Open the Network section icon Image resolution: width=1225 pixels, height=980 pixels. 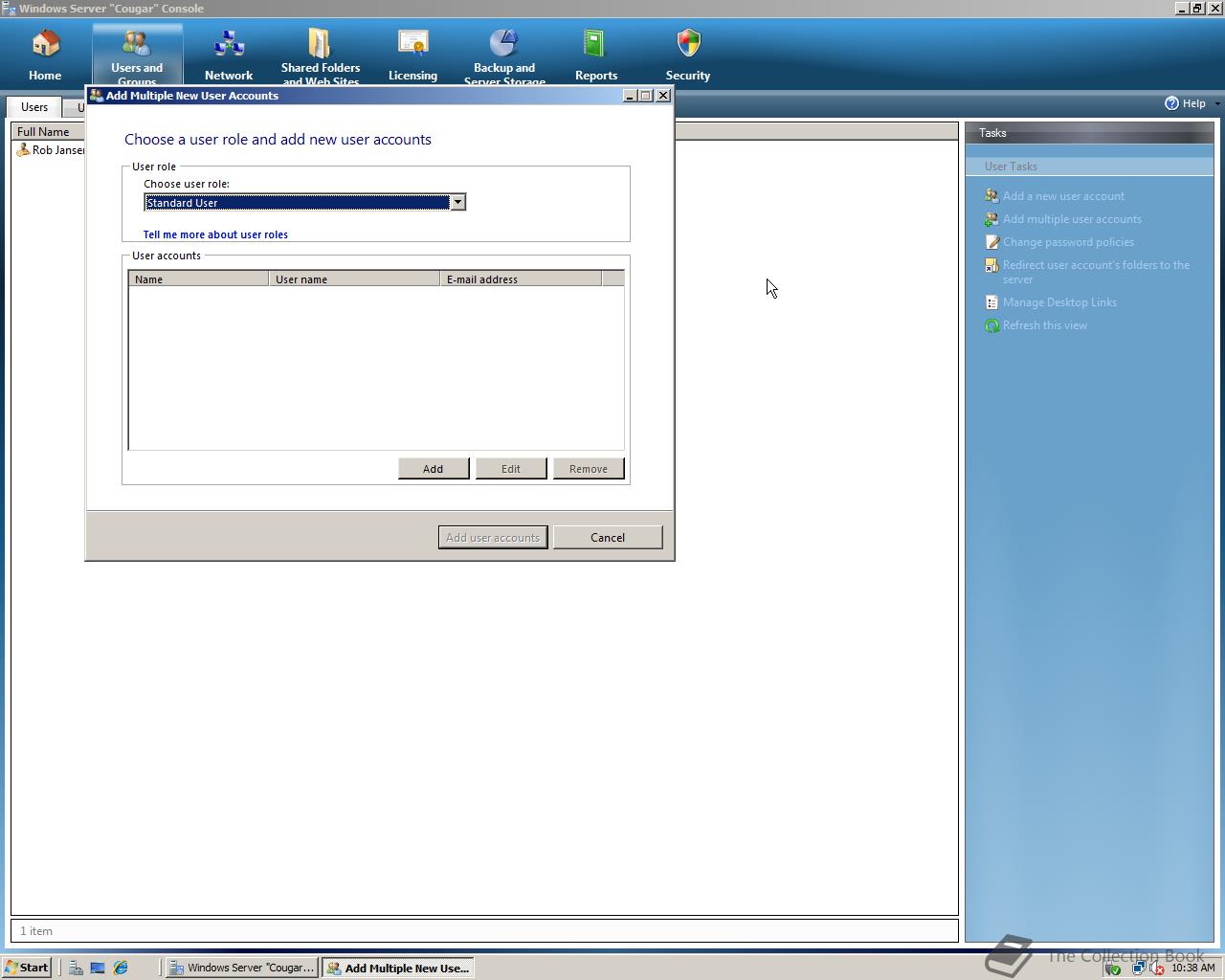[x=229, y=44]
